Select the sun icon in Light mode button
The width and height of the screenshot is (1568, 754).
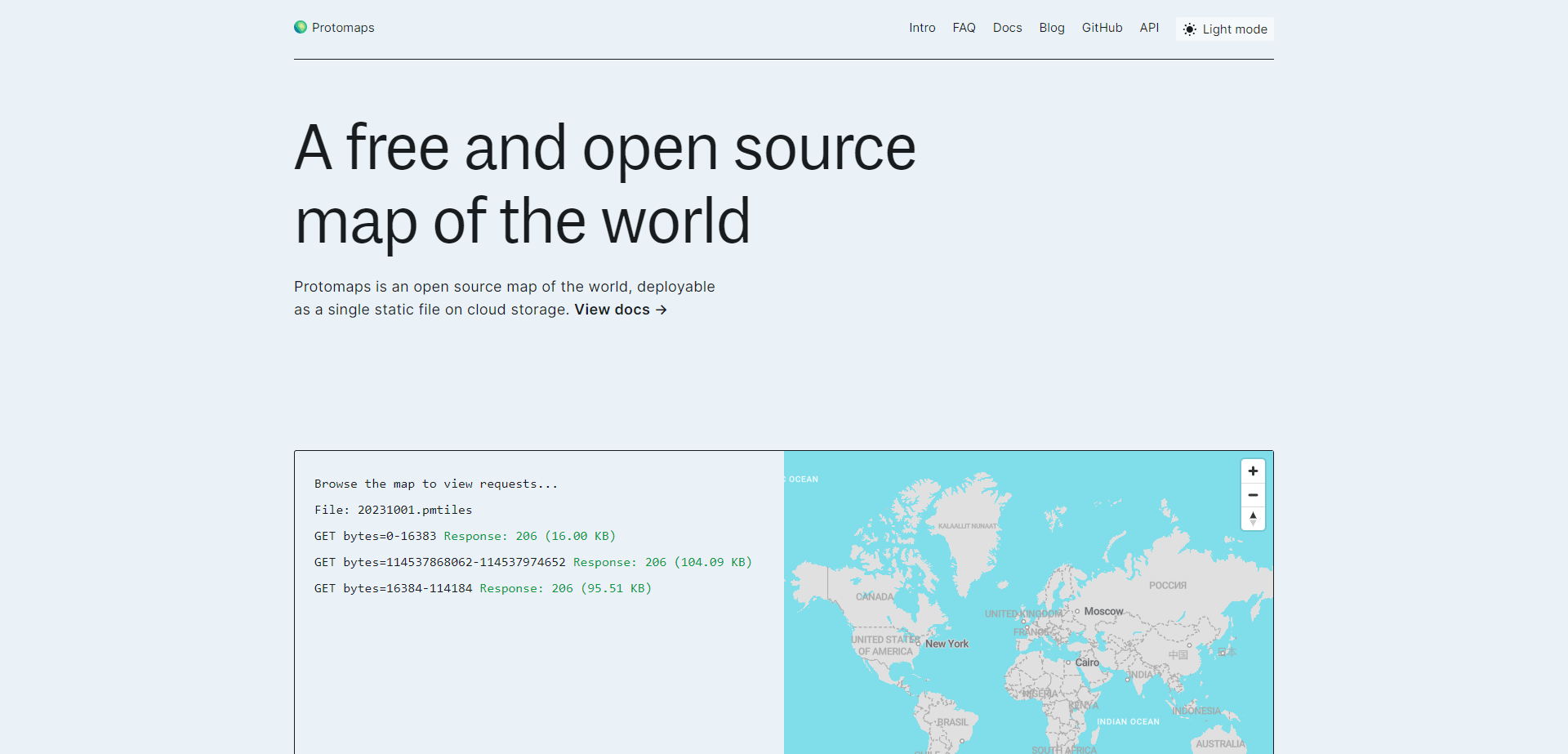[1190, 29]
